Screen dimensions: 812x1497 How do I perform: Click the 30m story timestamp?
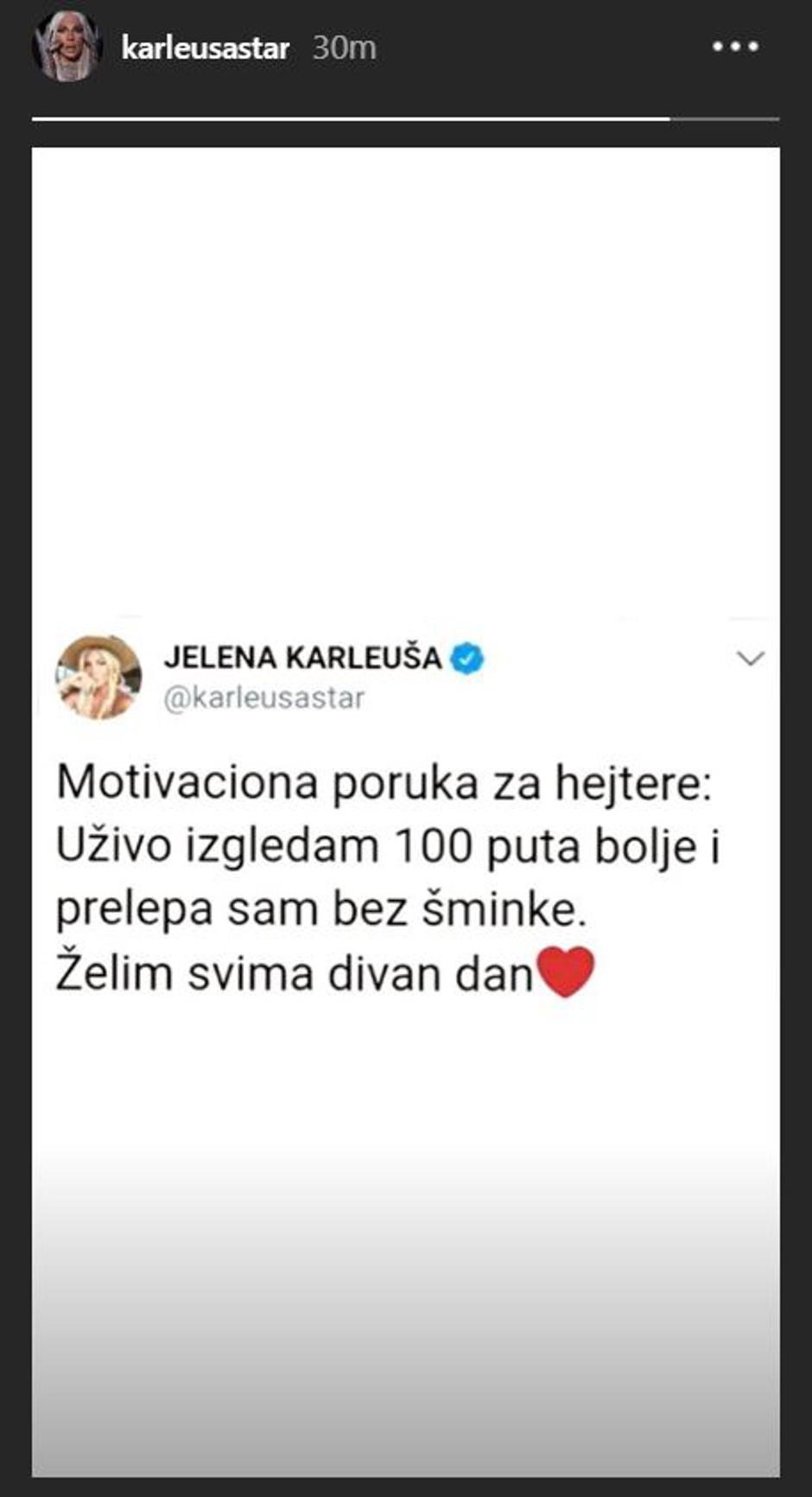tap(345, 48)
